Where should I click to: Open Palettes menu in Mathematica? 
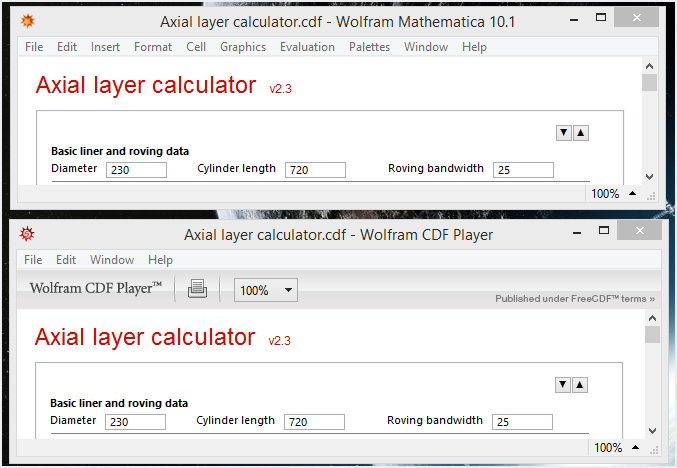tap(369, 47)
